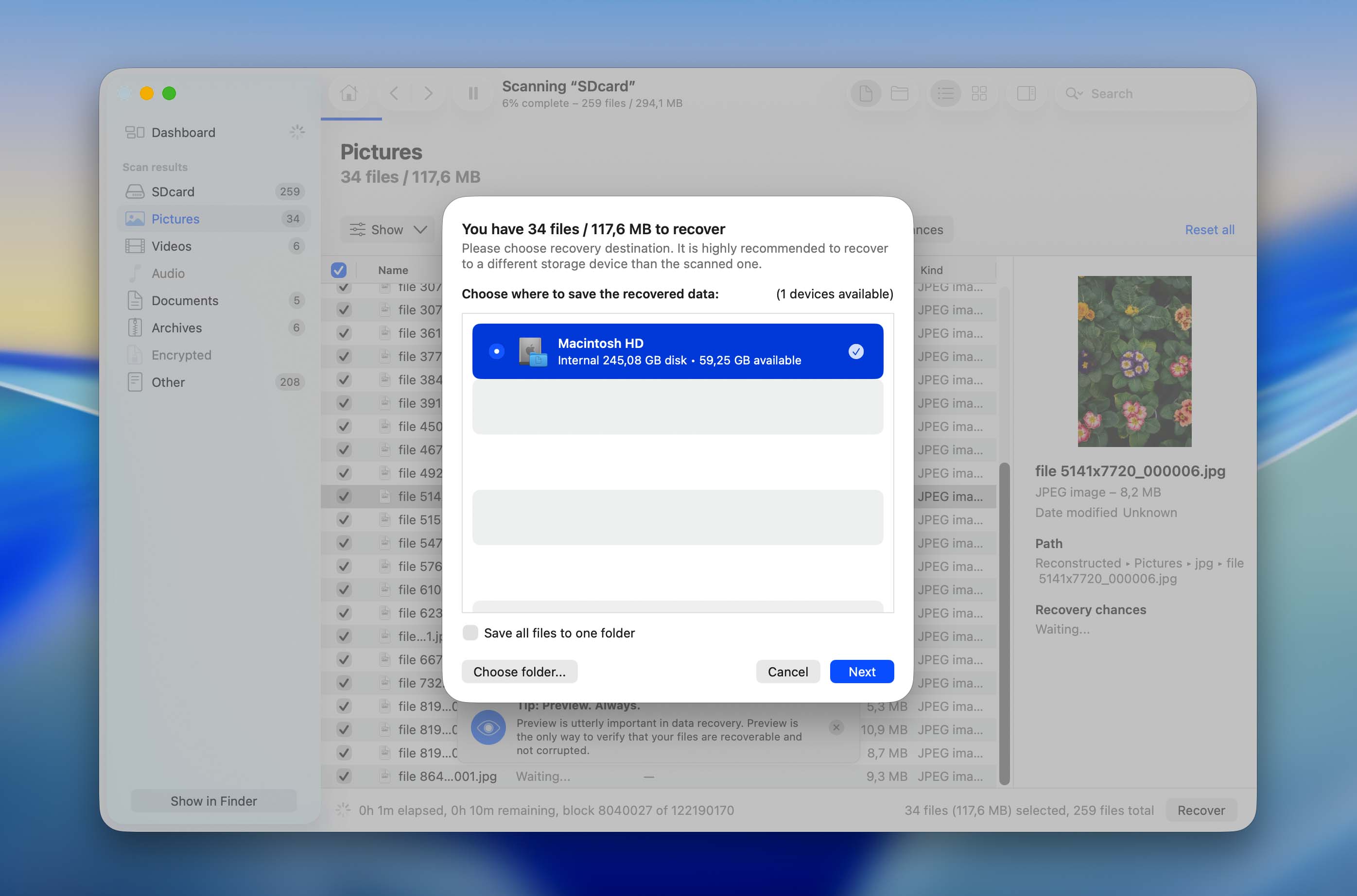This screenshot has height=896, width=1357.
Task: Click the SDcard drive icon in sidebar
Action: pos(135,191)
